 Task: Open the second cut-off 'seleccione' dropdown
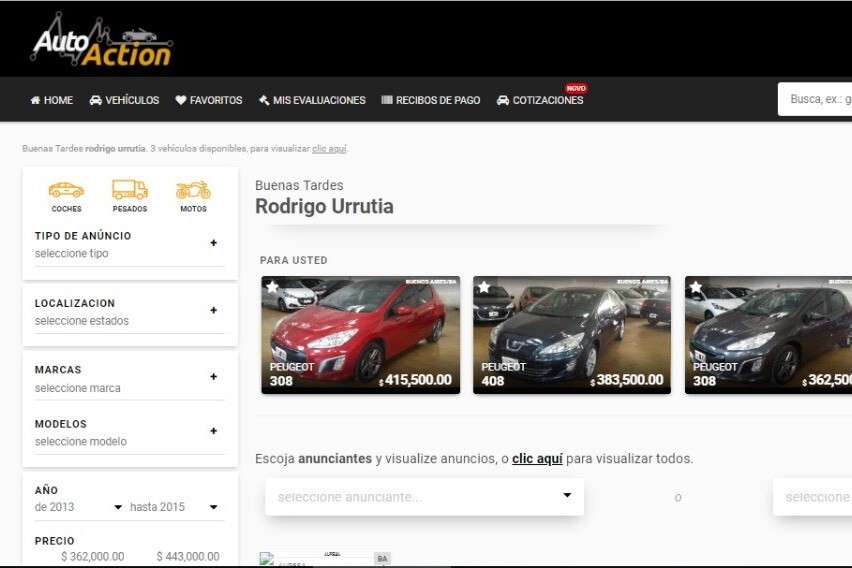pyautogui.click(x=812, y=497)
